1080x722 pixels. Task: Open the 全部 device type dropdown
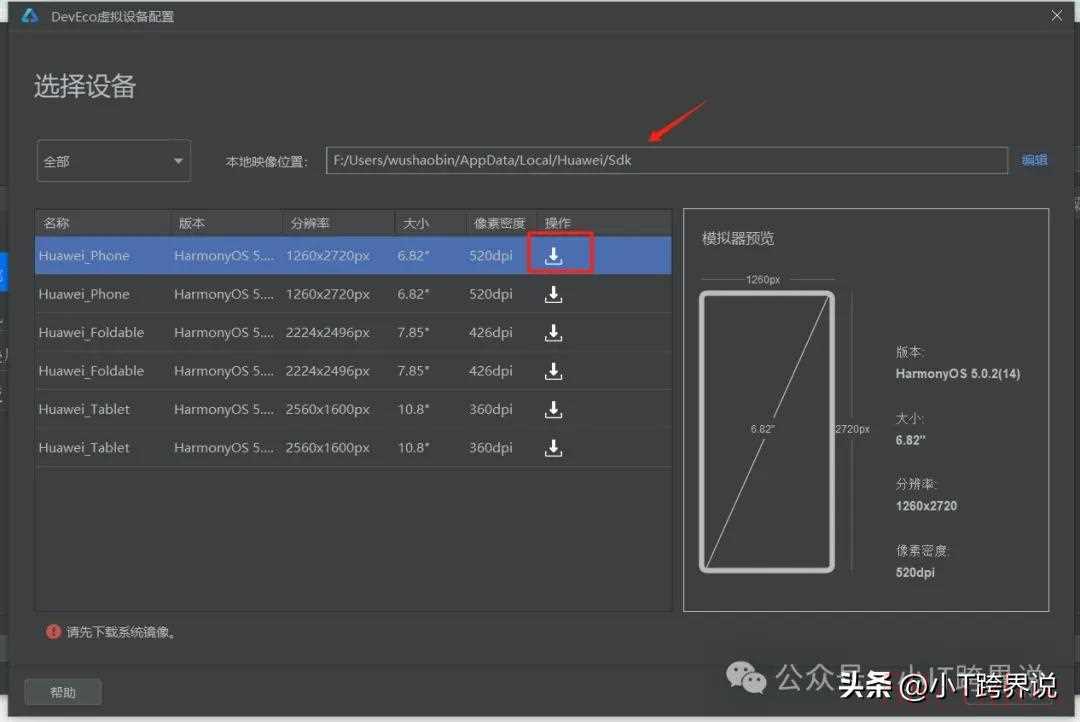pos(114,161)
